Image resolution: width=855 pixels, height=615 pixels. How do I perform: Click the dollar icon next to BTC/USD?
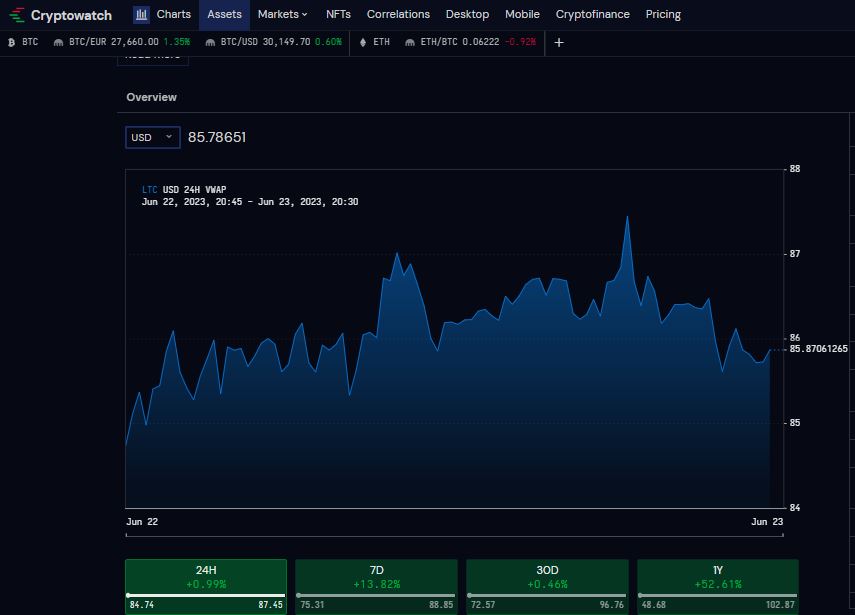pos(209,43)
